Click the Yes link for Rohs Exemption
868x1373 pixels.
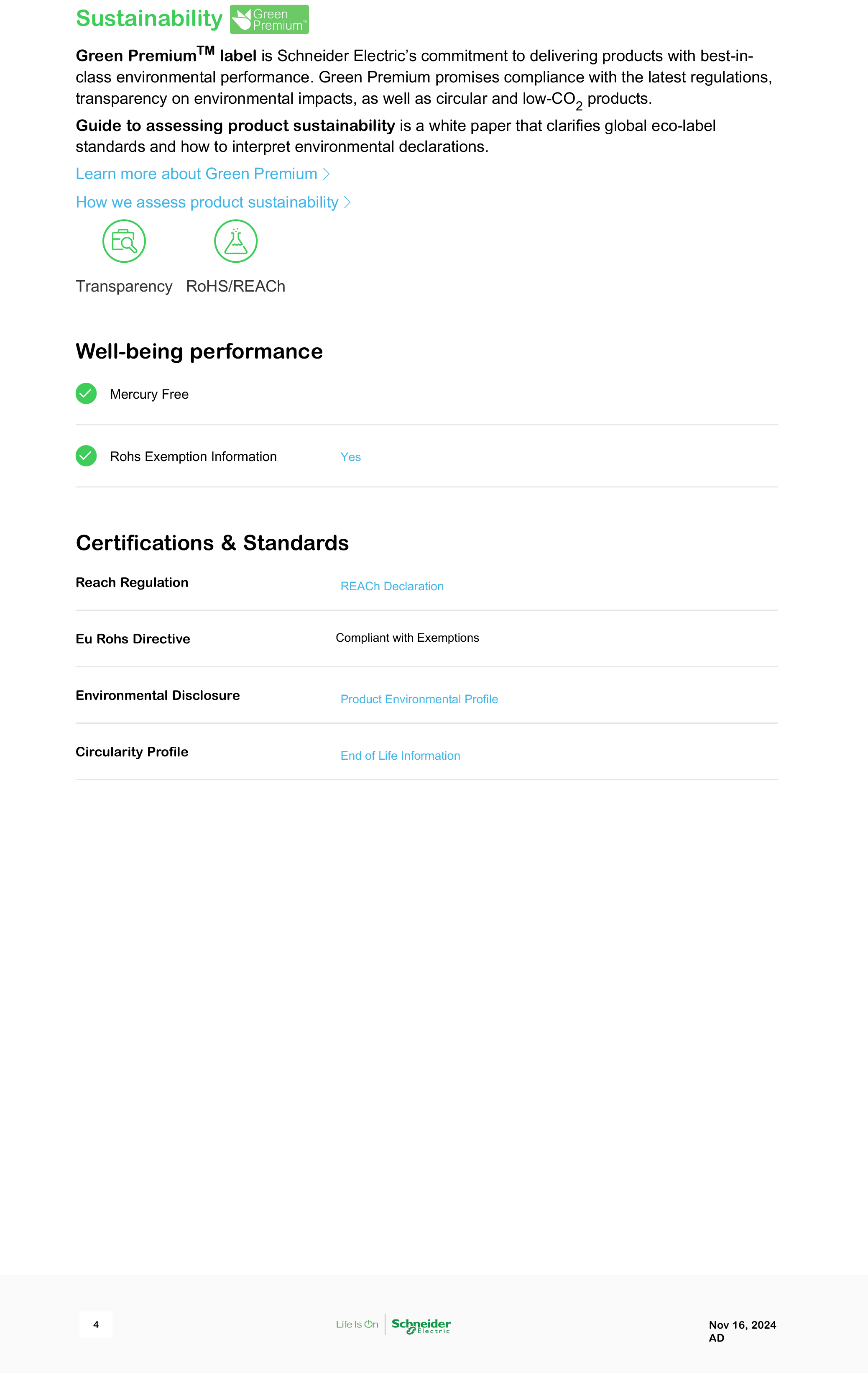[350, 457]
